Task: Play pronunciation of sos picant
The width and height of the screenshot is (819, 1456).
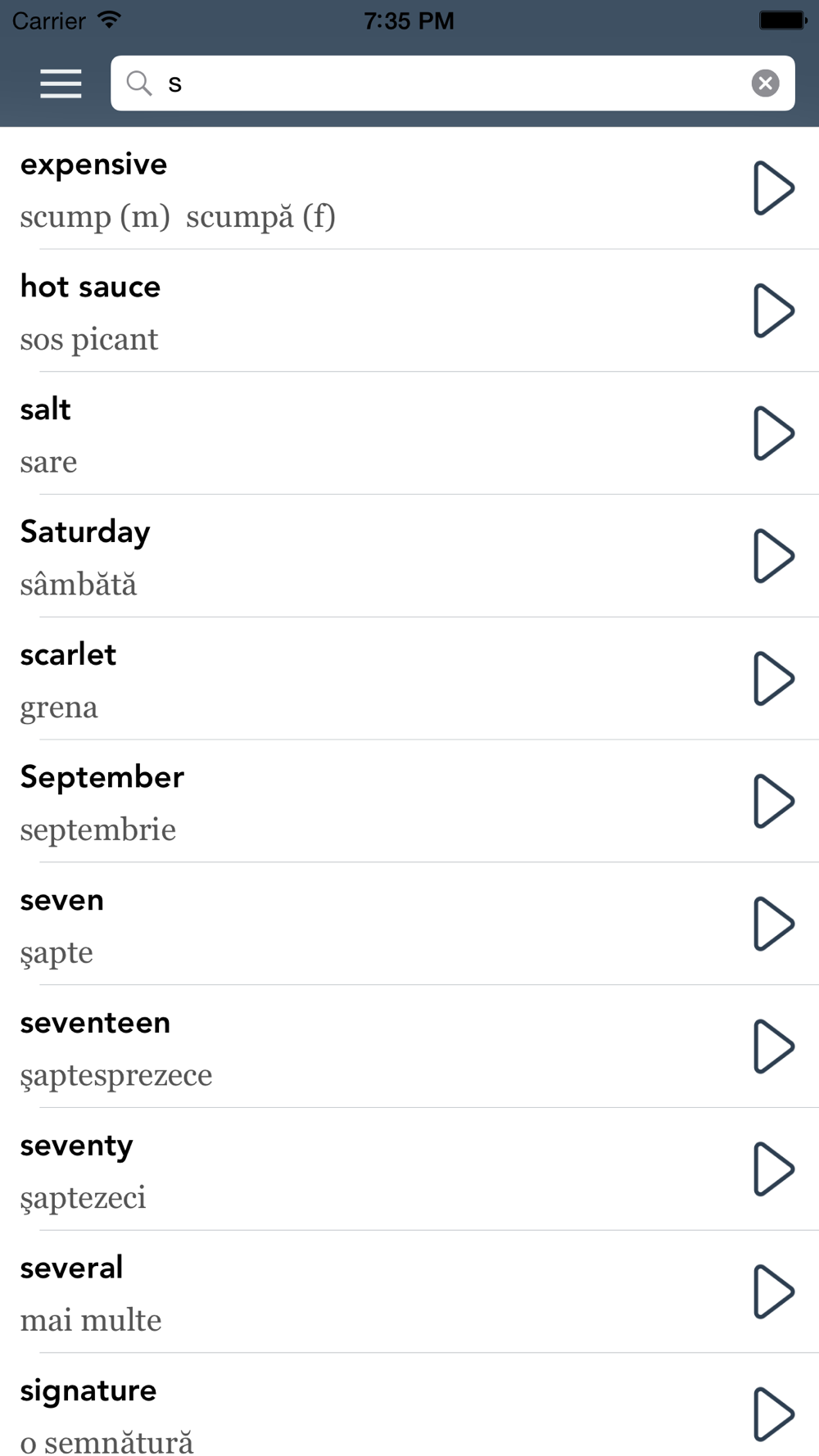Action: tap(773, 311)
